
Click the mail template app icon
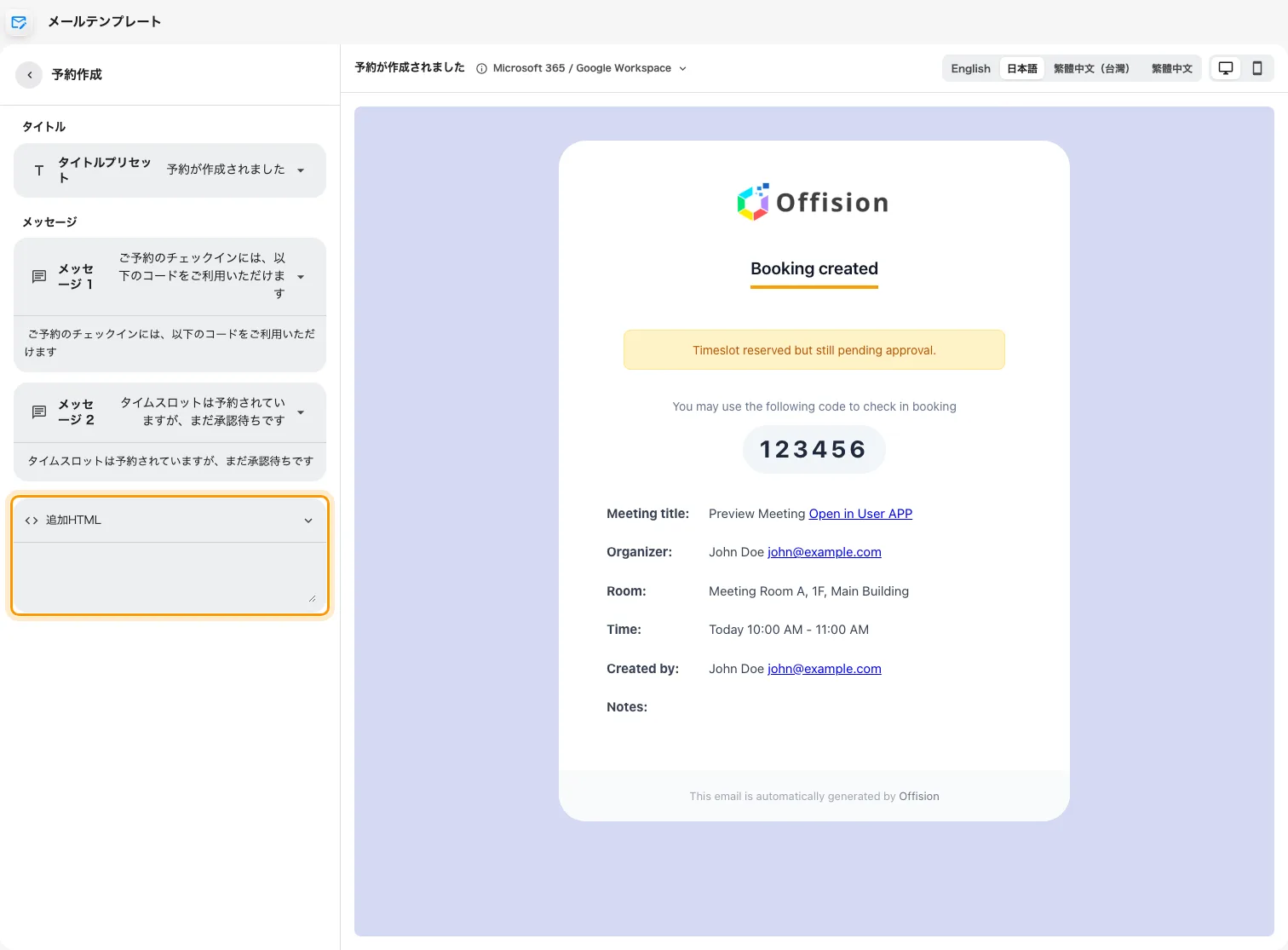tap(19, 22)
